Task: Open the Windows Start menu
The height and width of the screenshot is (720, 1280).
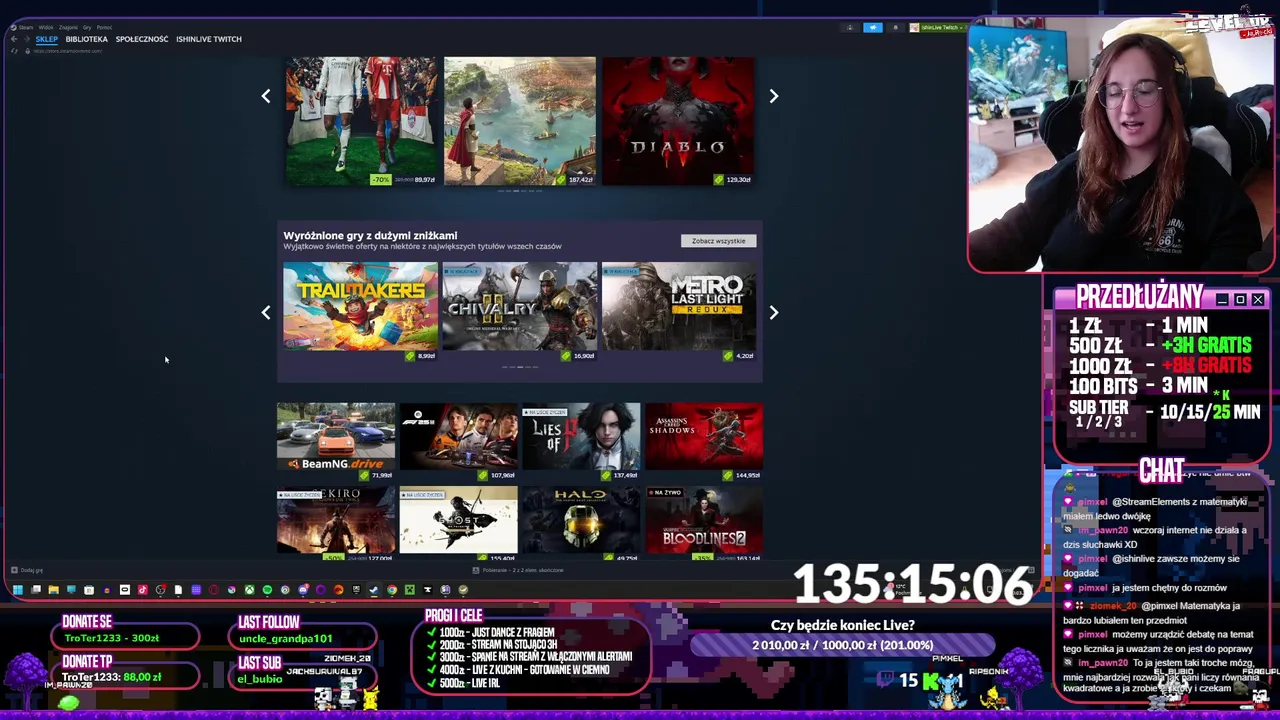Action: (x=17, y=590)
